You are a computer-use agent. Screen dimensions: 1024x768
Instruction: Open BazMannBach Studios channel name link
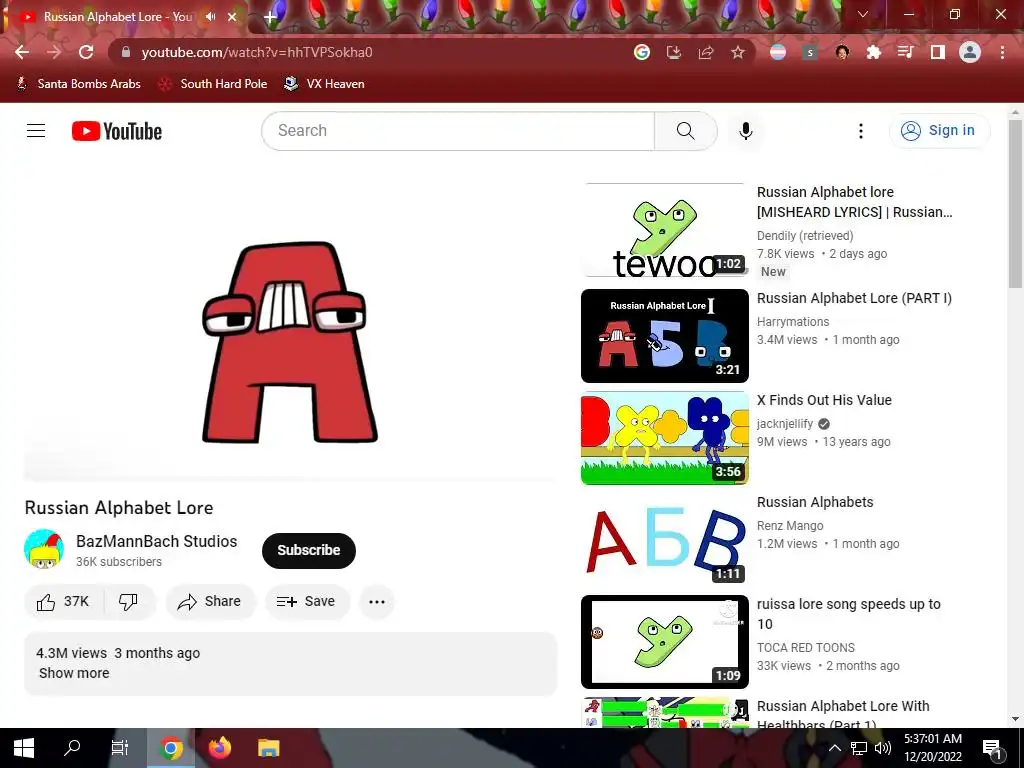coord(157,541)
